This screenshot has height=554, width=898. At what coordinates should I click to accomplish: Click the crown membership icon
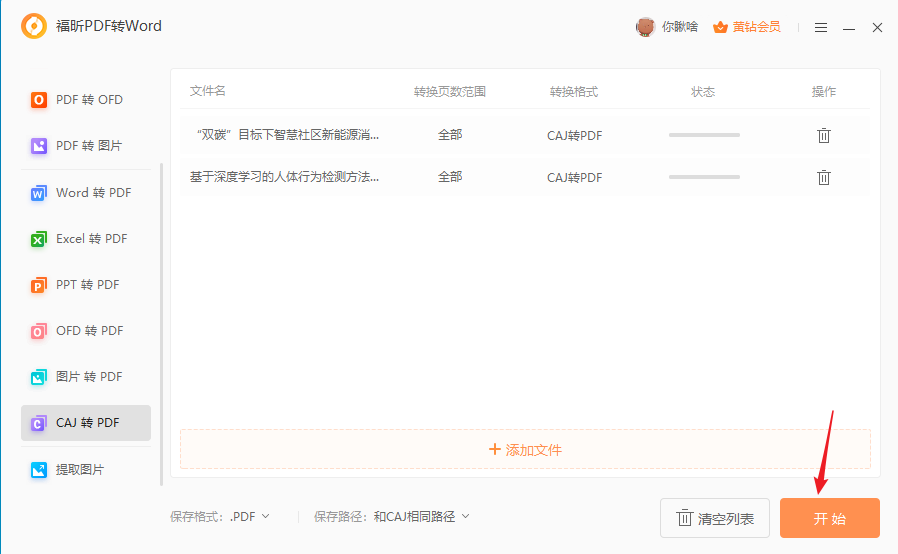click(719, 27)
